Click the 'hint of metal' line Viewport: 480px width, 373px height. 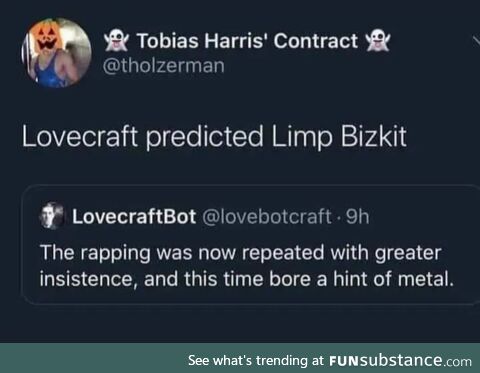coord(247,279)
